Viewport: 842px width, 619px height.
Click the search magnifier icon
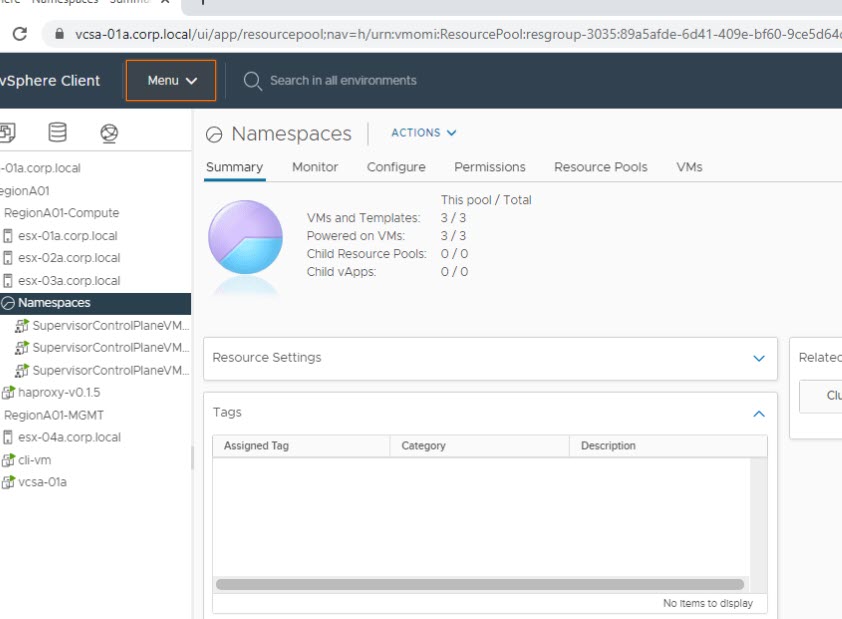[x=253, y=80]
